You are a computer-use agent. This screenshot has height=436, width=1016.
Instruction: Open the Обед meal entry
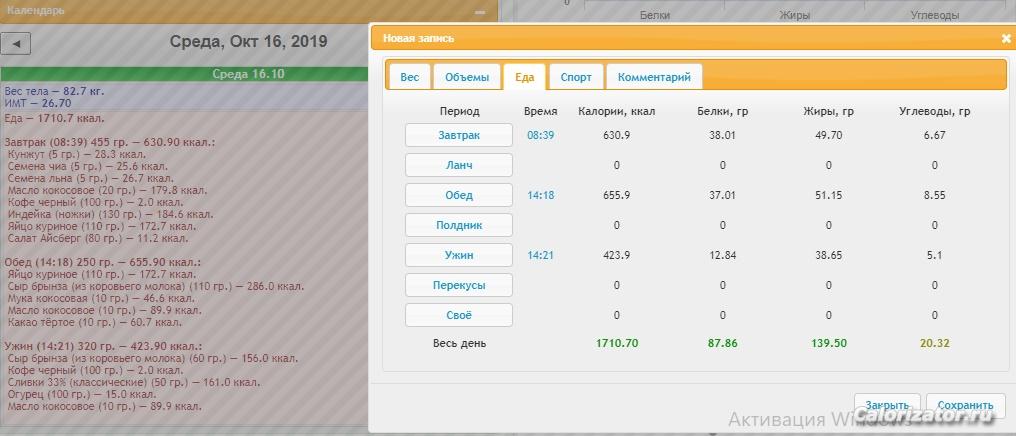458,195
